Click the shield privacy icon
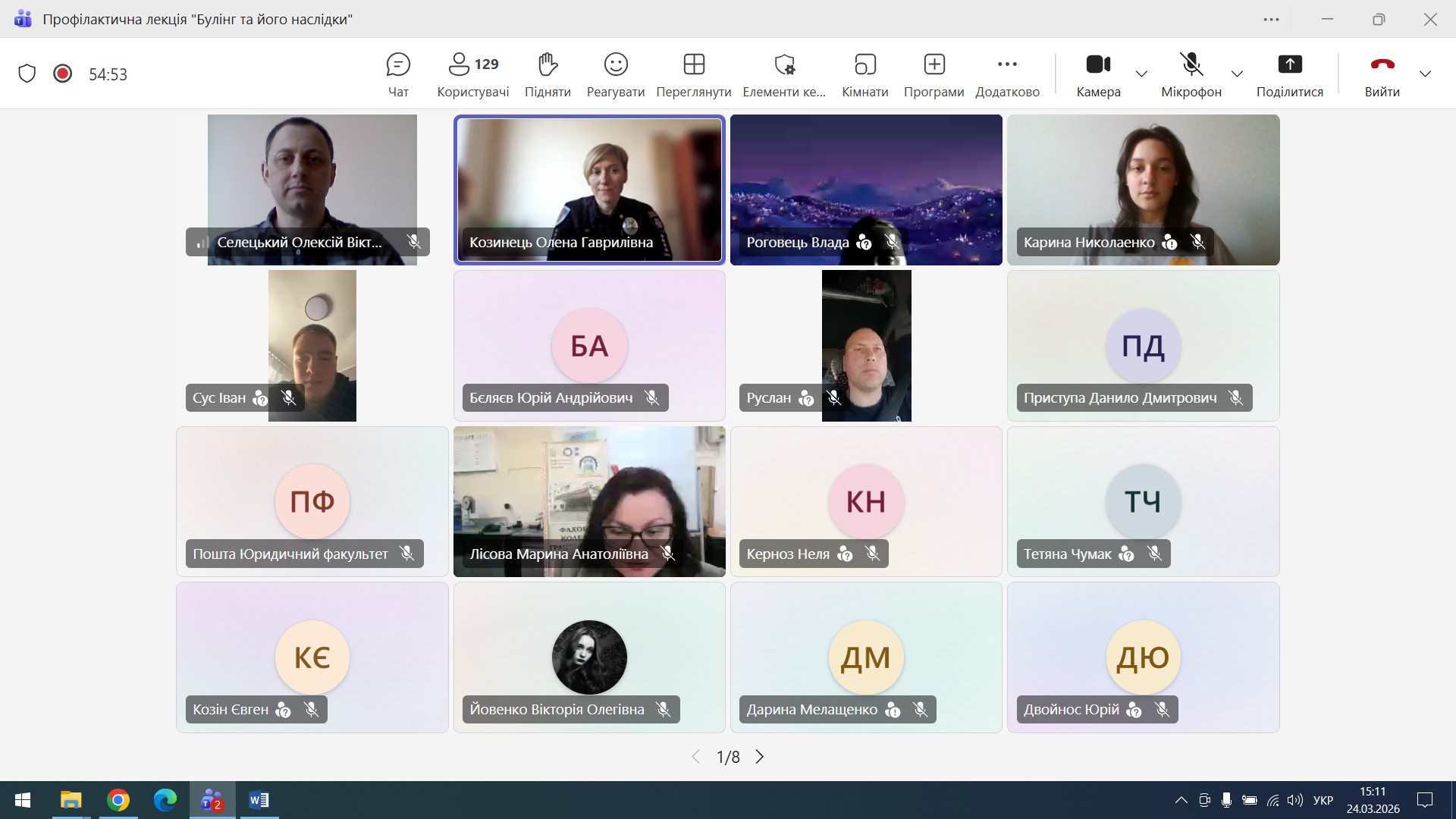This screenshot has width=1456, height=819. point(27,74)
